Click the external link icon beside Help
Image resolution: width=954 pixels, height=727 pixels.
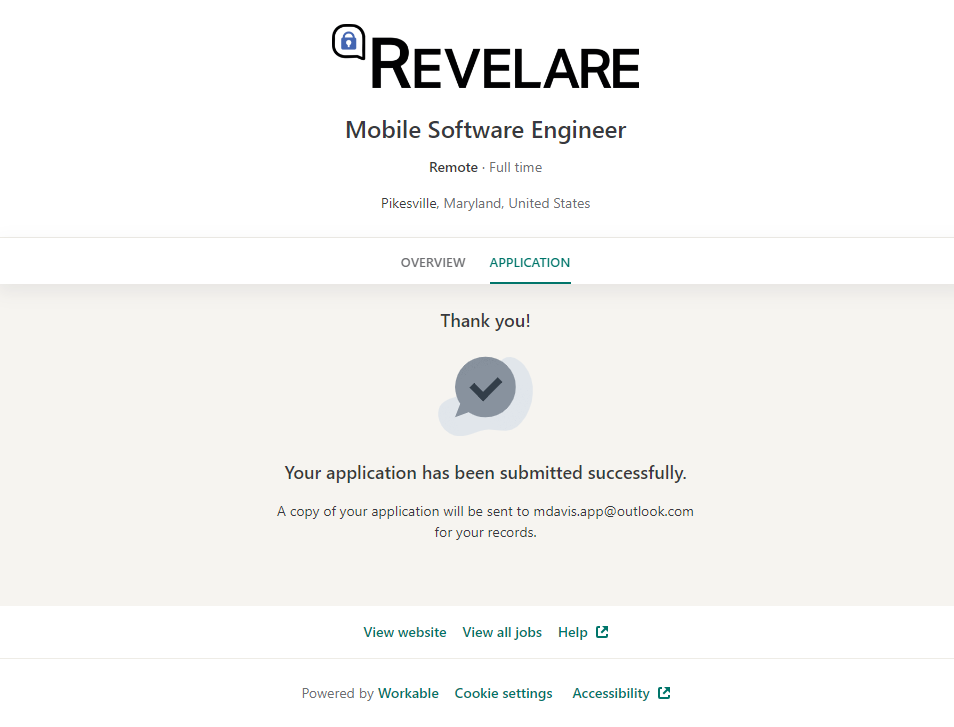tap(602, 632)
